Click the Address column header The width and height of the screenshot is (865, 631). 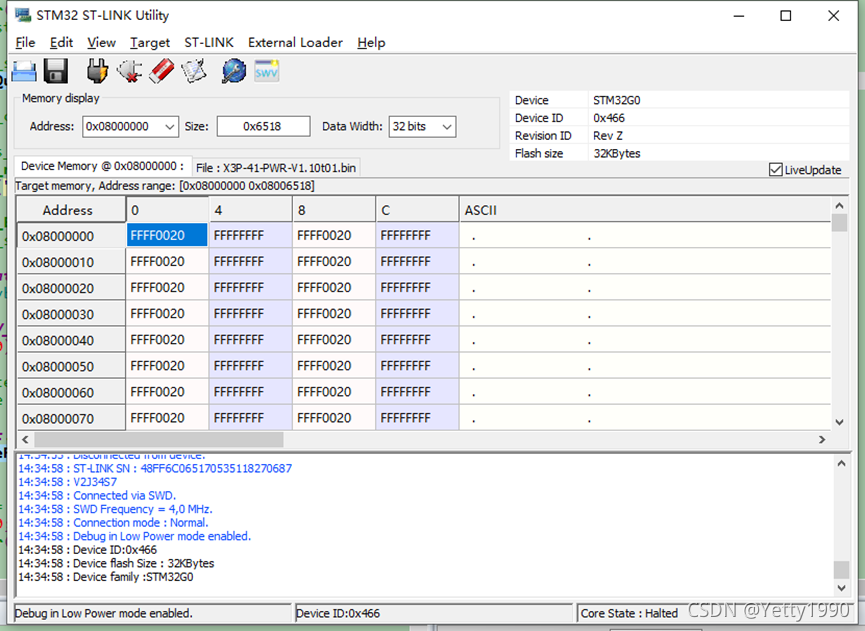71,210
